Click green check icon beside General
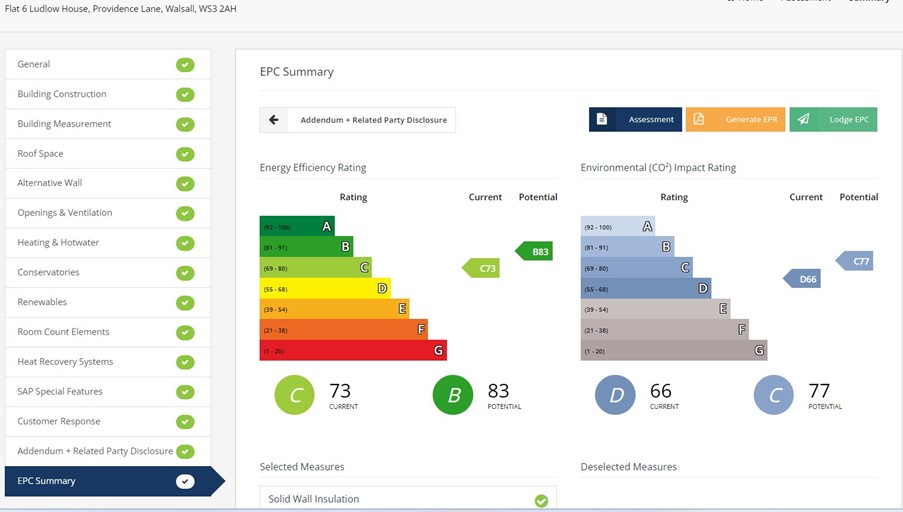903x512 pixels. (x=185, y=65)
